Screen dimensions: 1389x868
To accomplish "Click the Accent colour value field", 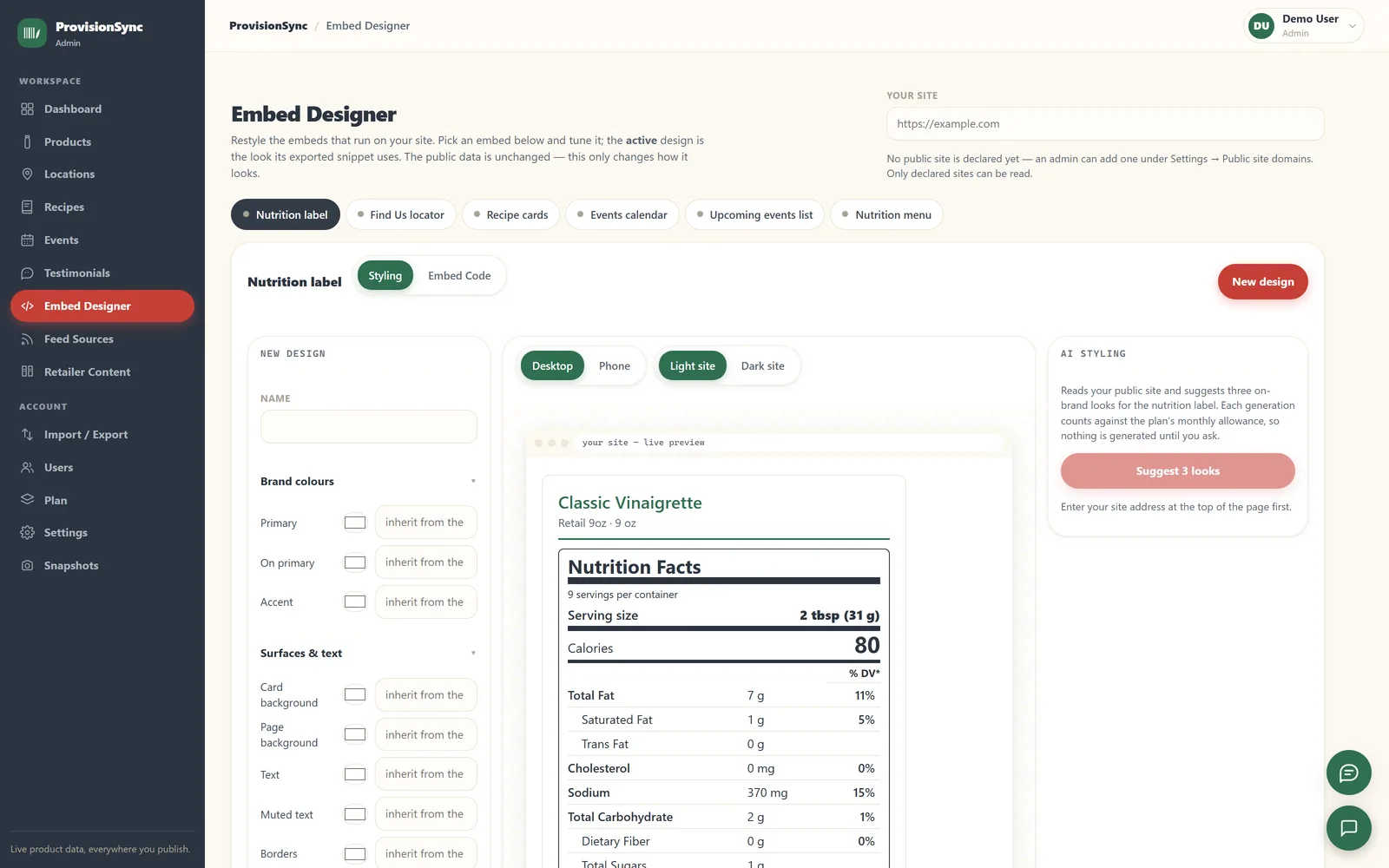I will click(426, 602).
